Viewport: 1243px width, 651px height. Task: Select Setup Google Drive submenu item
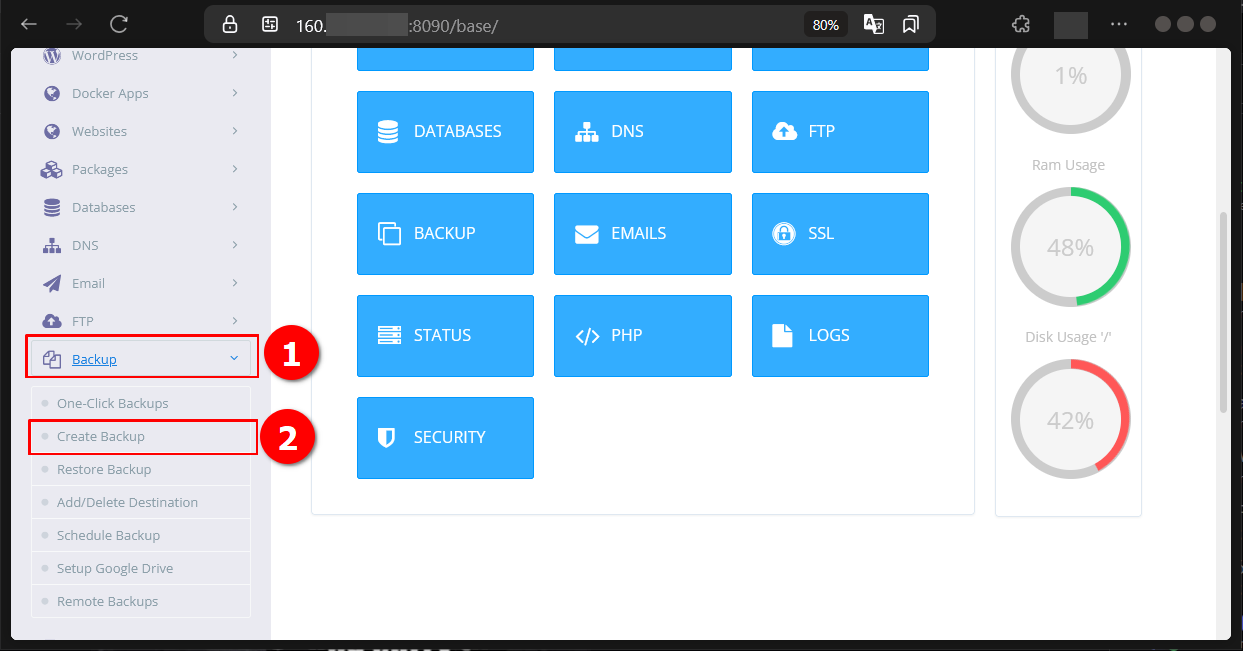[140, 568]
